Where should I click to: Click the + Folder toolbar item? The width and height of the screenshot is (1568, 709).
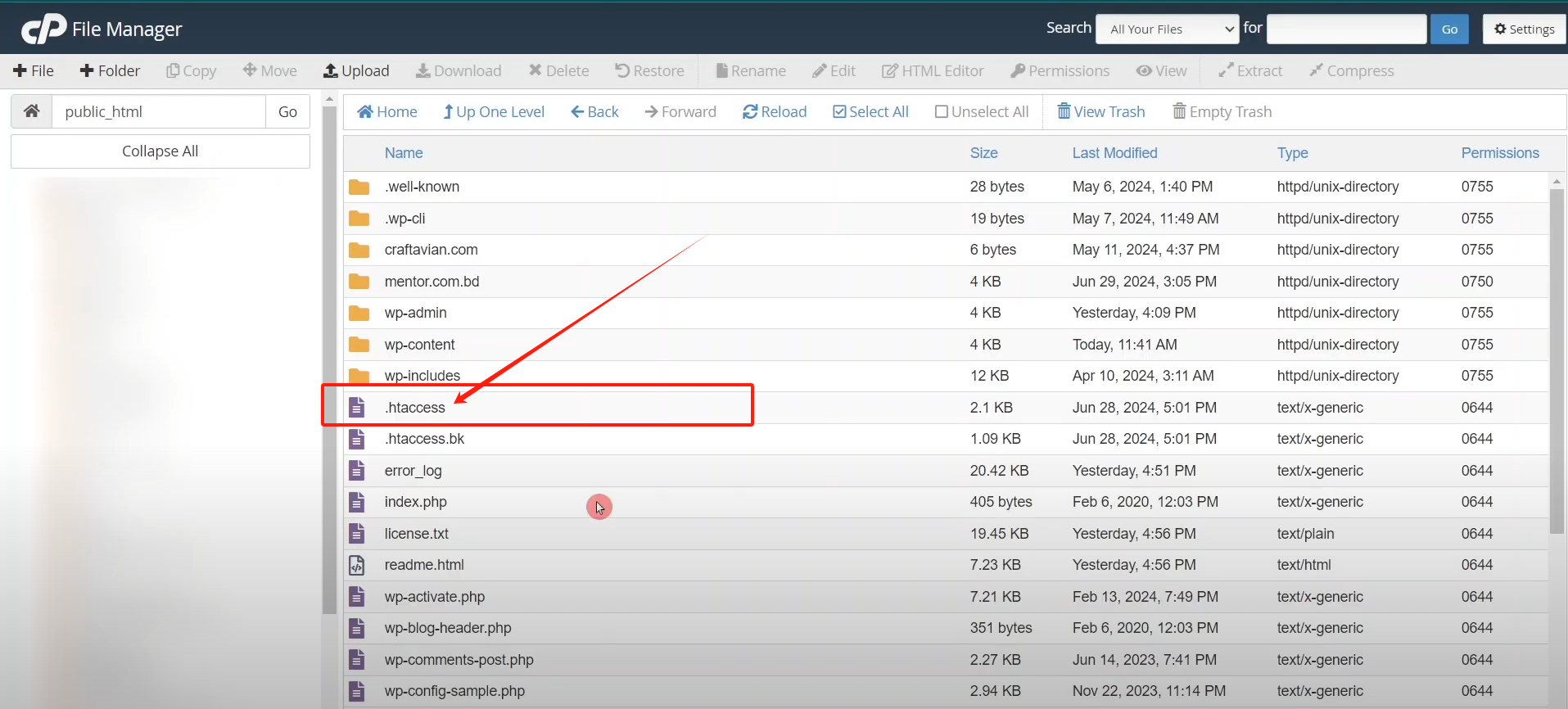coord(110,71)
